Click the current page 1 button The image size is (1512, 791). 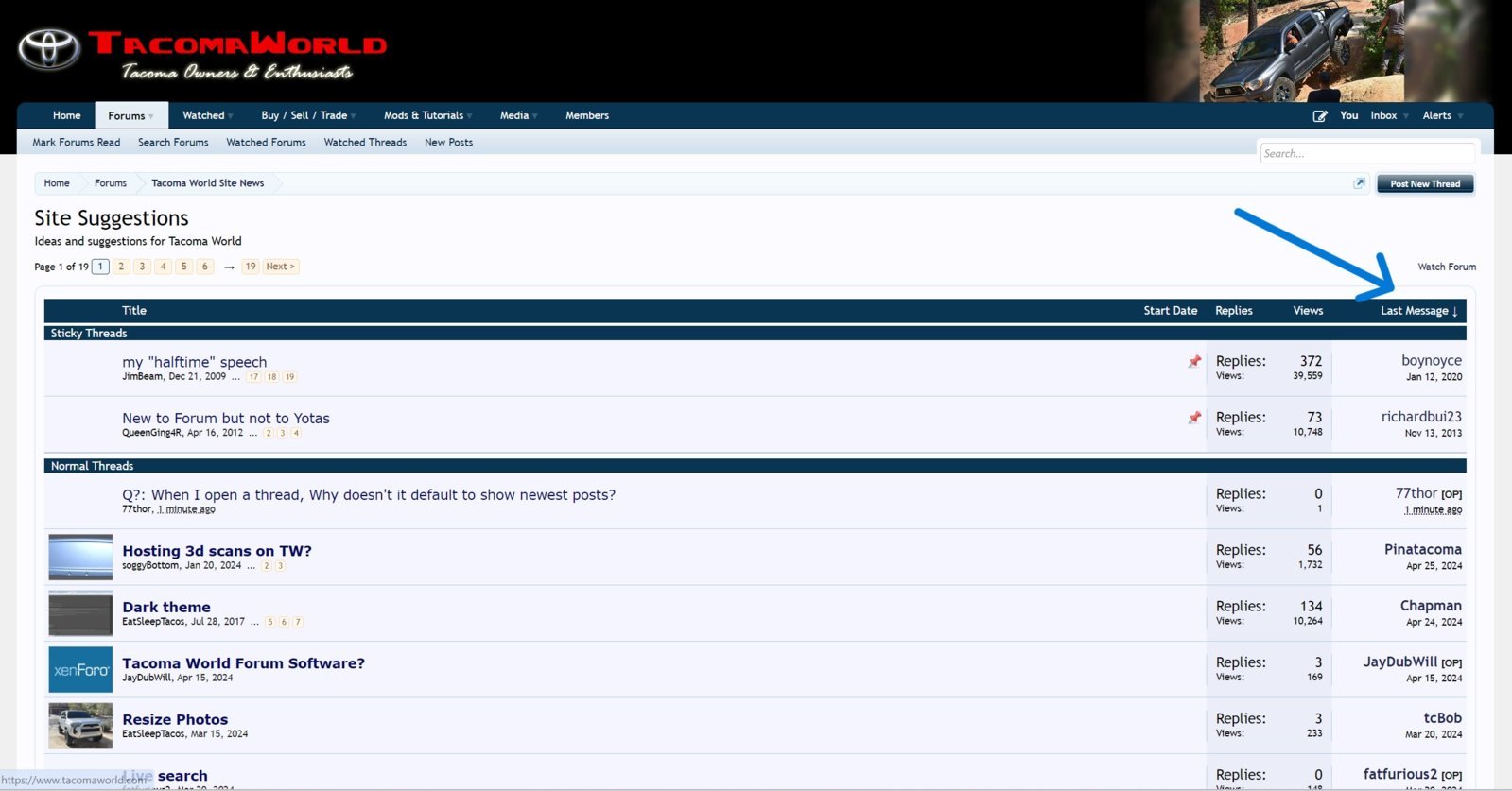(x=100, y=267)
